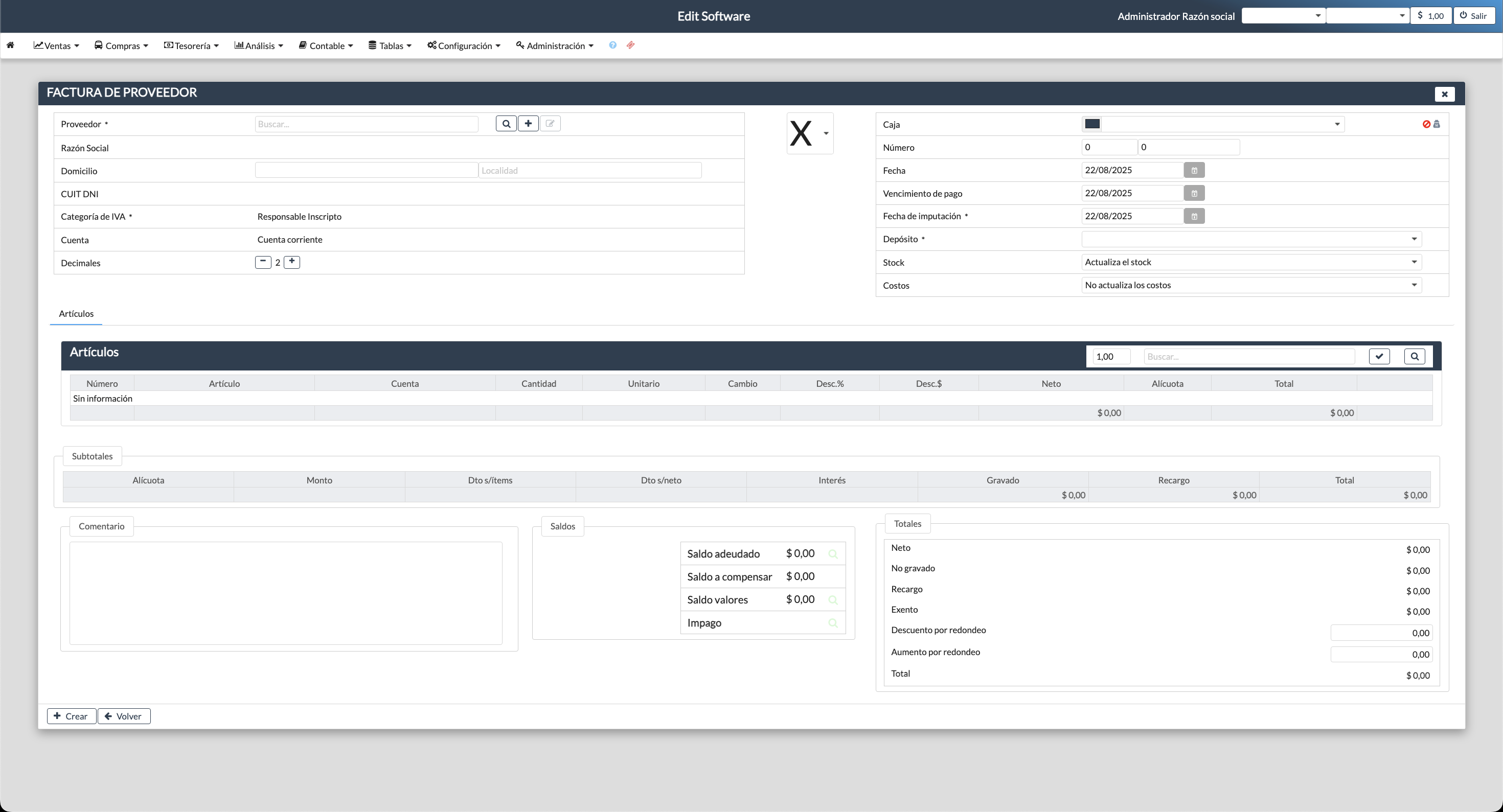Image resolution: width=1503 pixels, height=812 pixels.
Task: Click the Salir button in the top bar
Action: [x=1474, y=15]
